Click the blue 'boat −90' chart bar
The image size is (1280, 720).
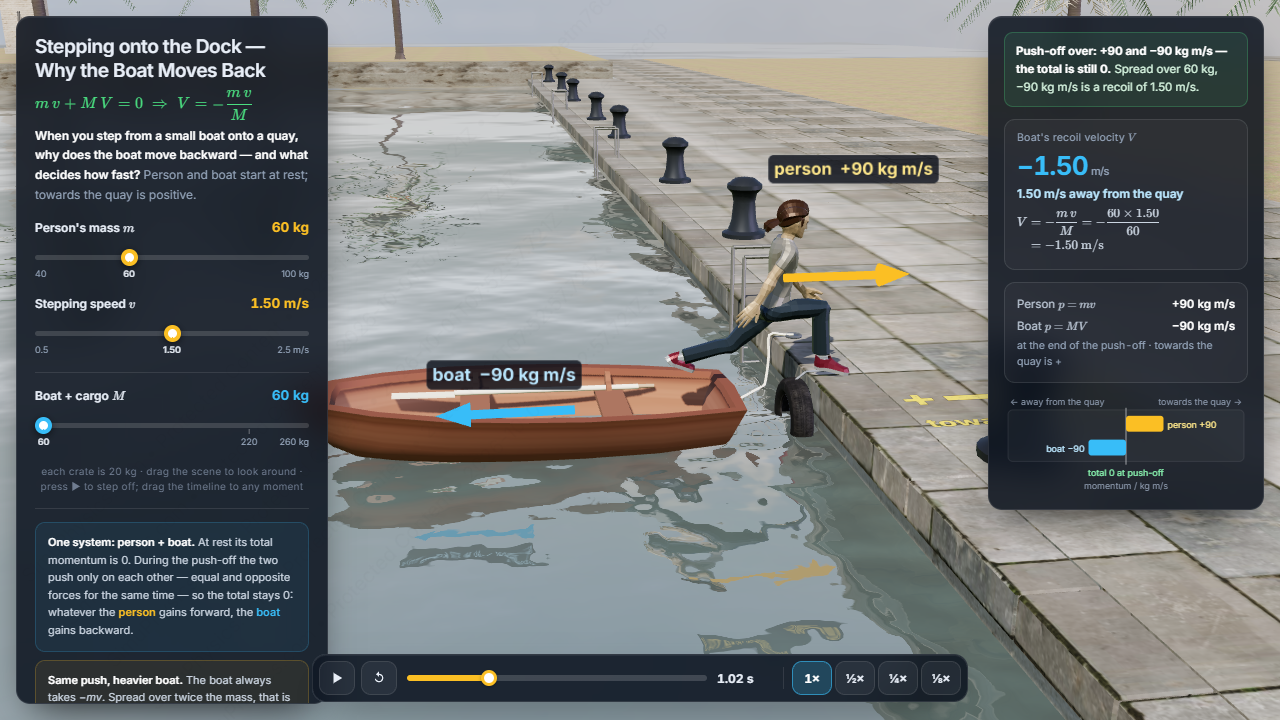point(1107,448)
